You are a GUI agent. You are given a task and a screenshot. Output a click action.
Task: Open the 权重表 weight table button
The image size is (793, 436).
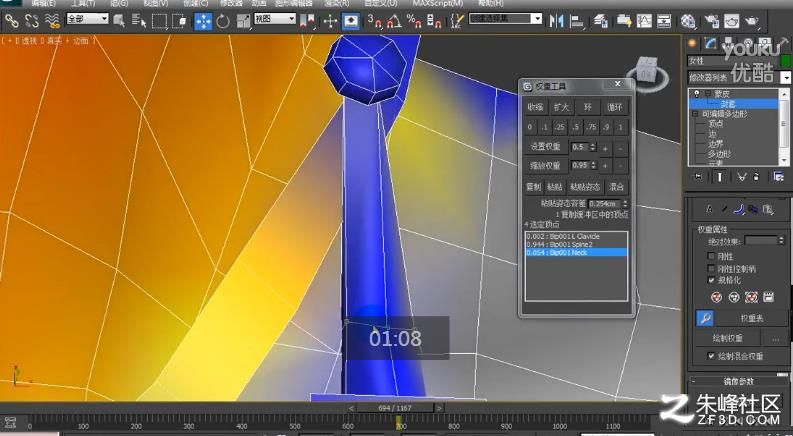coord(752,318)
